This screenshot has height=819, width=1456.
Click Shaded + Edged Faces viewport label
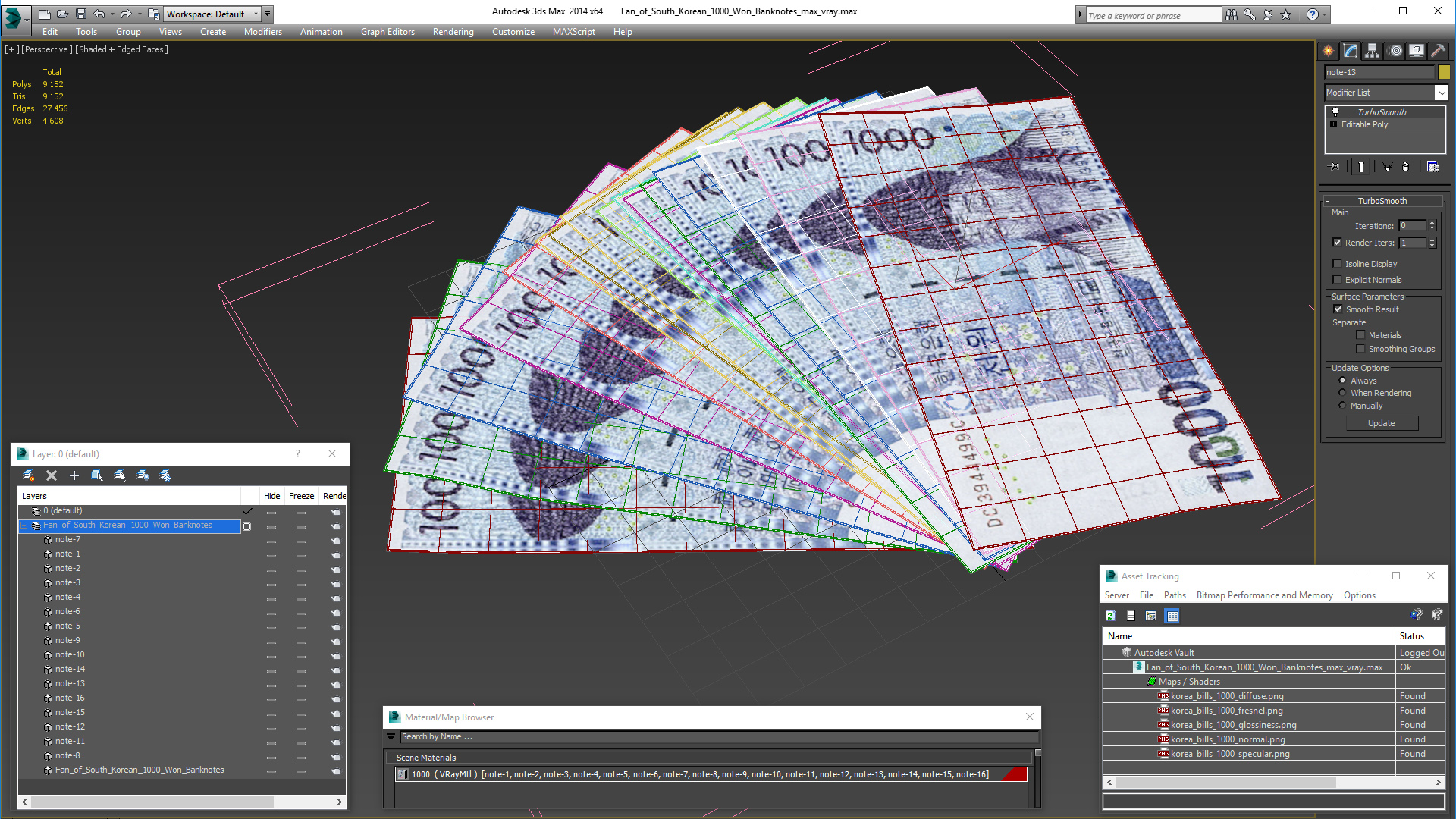click(x=122, y=49)
